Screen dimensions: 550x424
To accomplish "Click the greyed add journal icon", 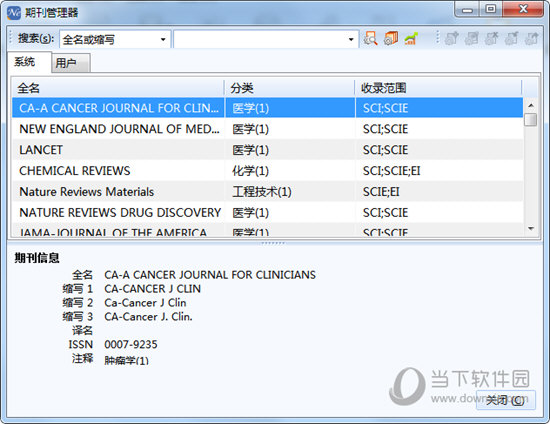I will [x=451, y=39].
